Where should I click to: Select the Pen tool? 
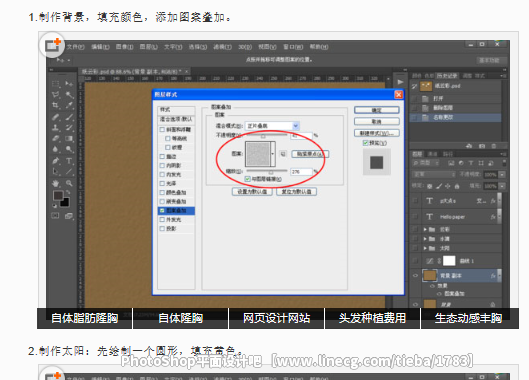[55, 161]
